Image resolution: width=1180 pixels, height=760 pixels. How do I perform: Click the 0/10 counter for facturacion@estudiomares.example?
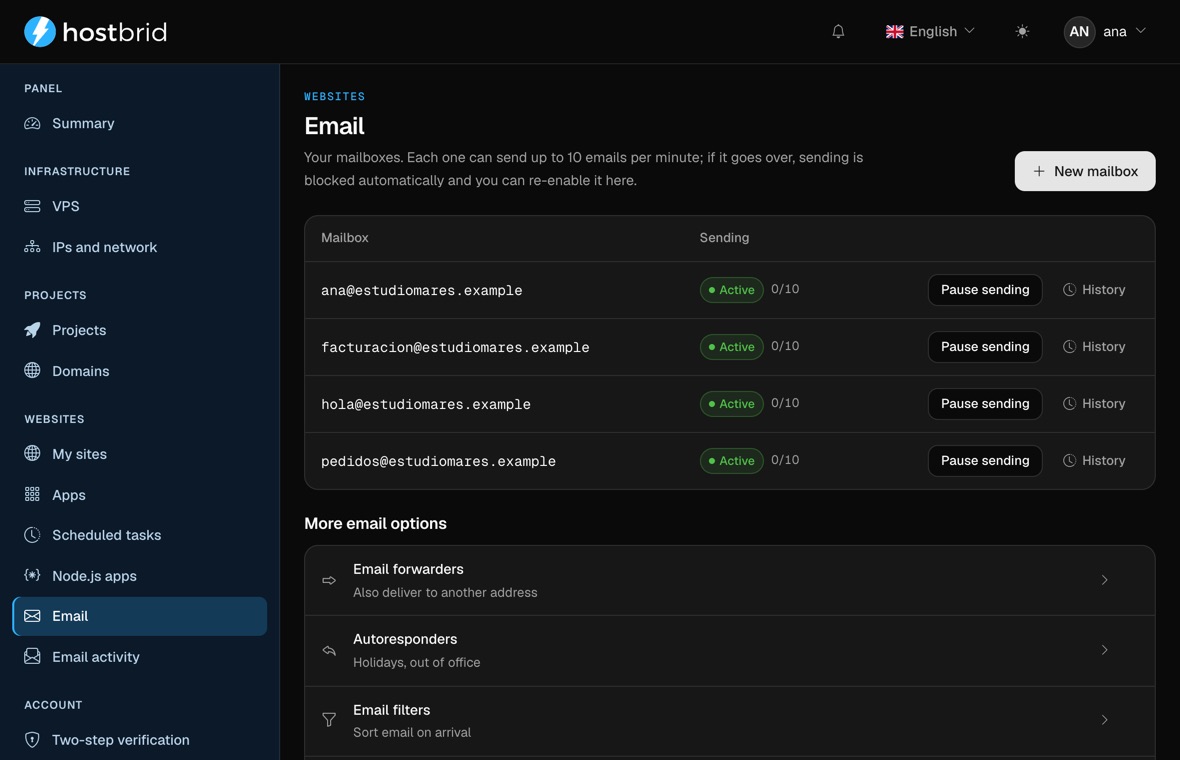pyautogui.click(x=785, y=346)
